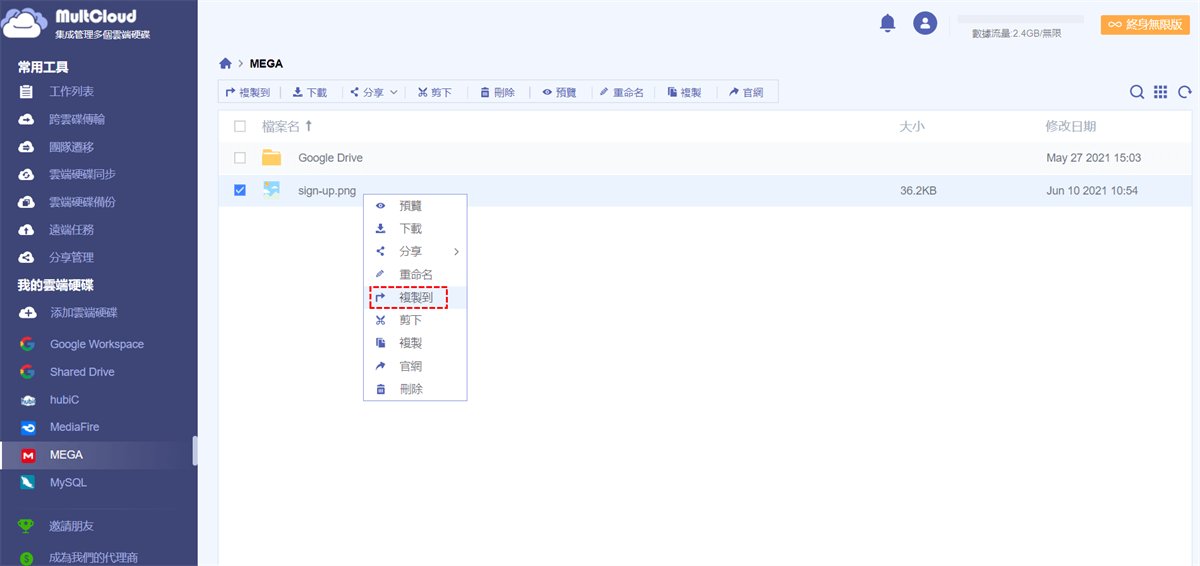Uncheck the sign-up.png checkbox
This screenshot has width=1200, height=566.
click(x=239, y=190)
